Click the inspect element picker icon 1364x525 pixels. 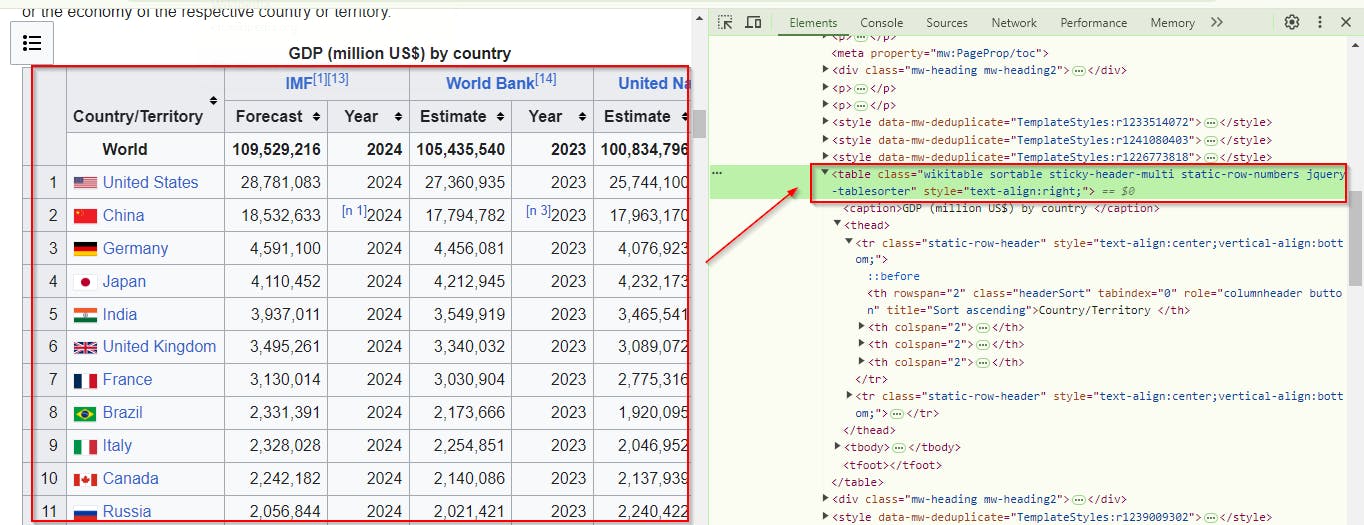[726, 22]
